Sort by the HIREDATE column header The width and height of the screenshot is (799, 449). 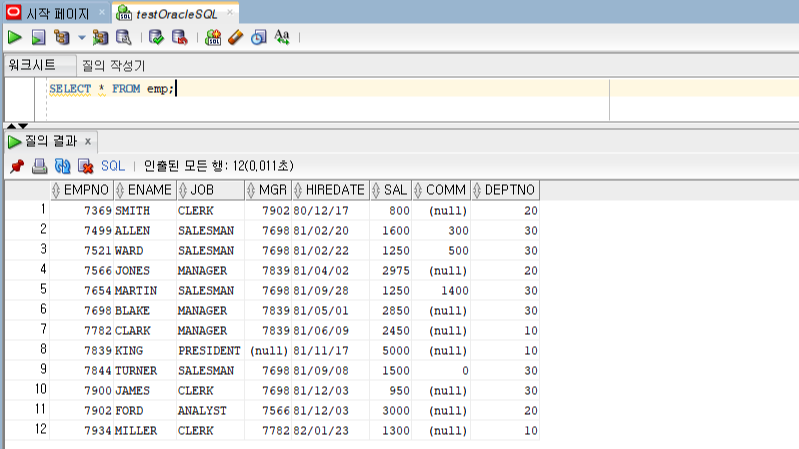click(331, 190)
